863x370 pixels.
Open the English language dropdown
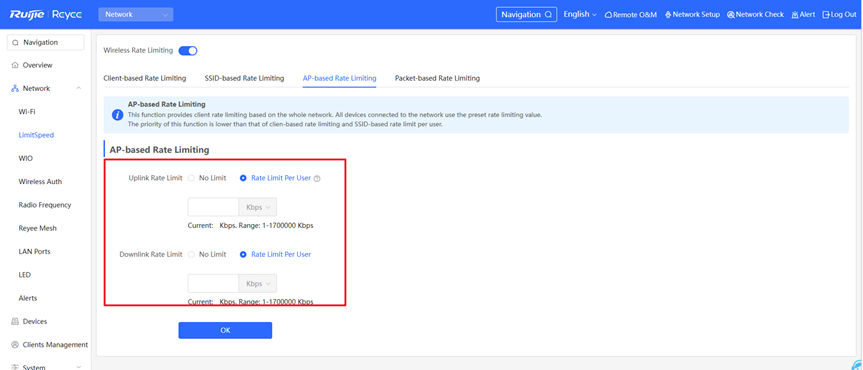tap(580, 14)
